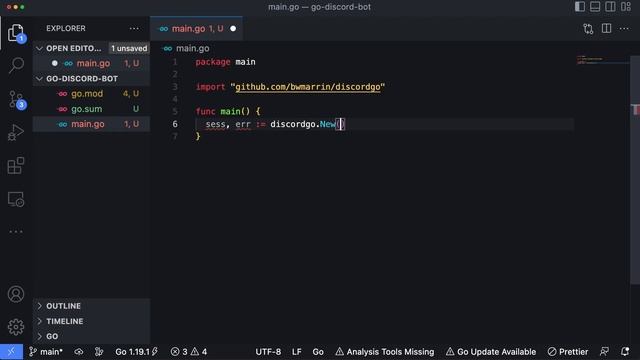Show the 3 errors count in status bar
The height and width of the screenshot is (360, 640).
click(x=179, y=352)
